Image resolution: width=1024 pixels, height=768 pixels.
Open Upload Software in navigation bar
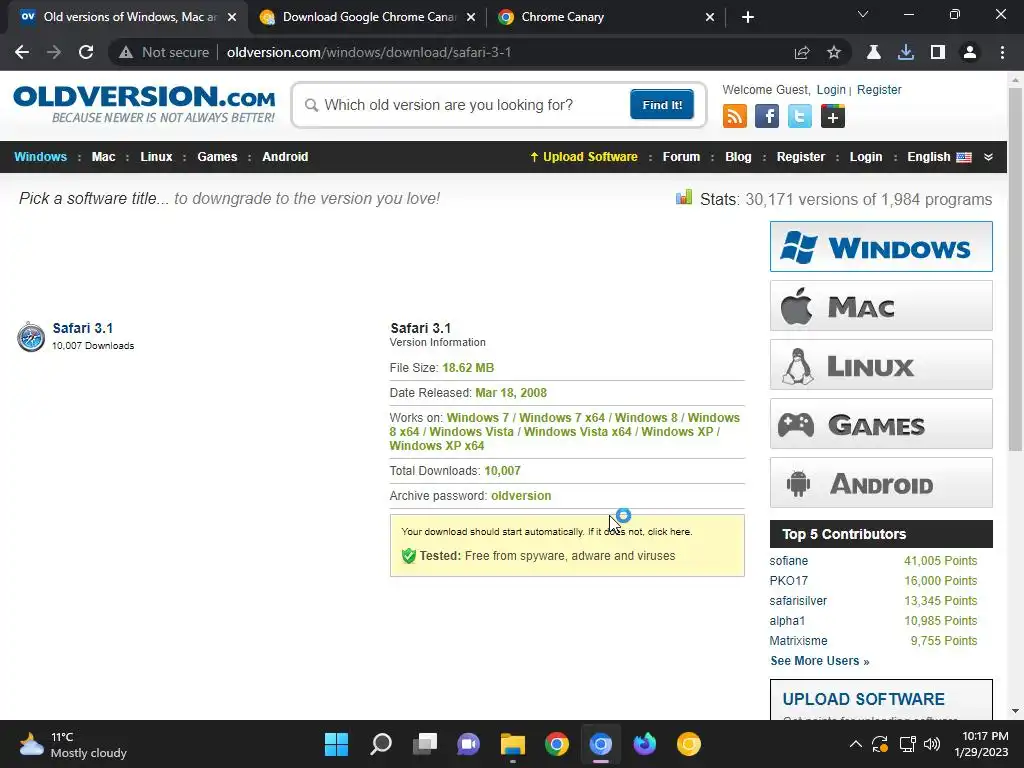pos(583,157)
